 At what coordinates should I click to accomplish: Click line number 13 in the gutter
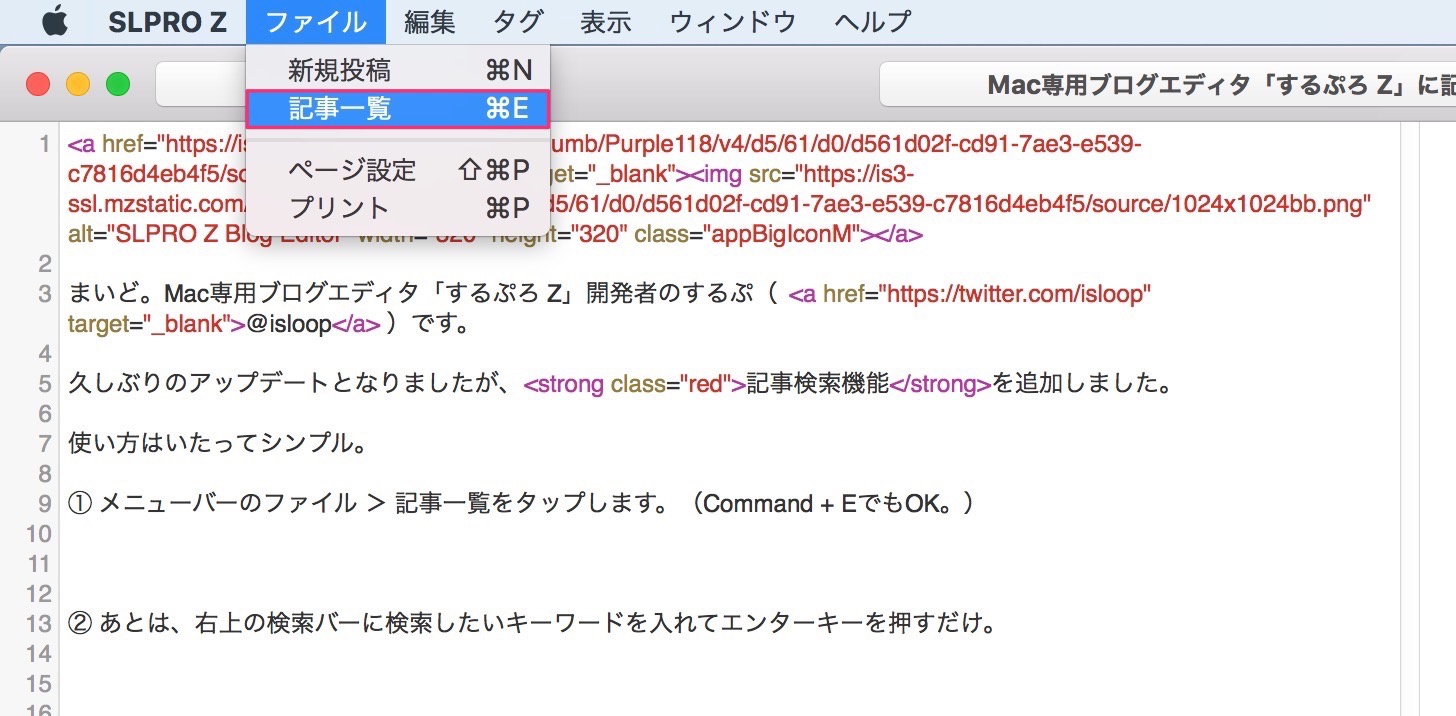pos(38,624)
